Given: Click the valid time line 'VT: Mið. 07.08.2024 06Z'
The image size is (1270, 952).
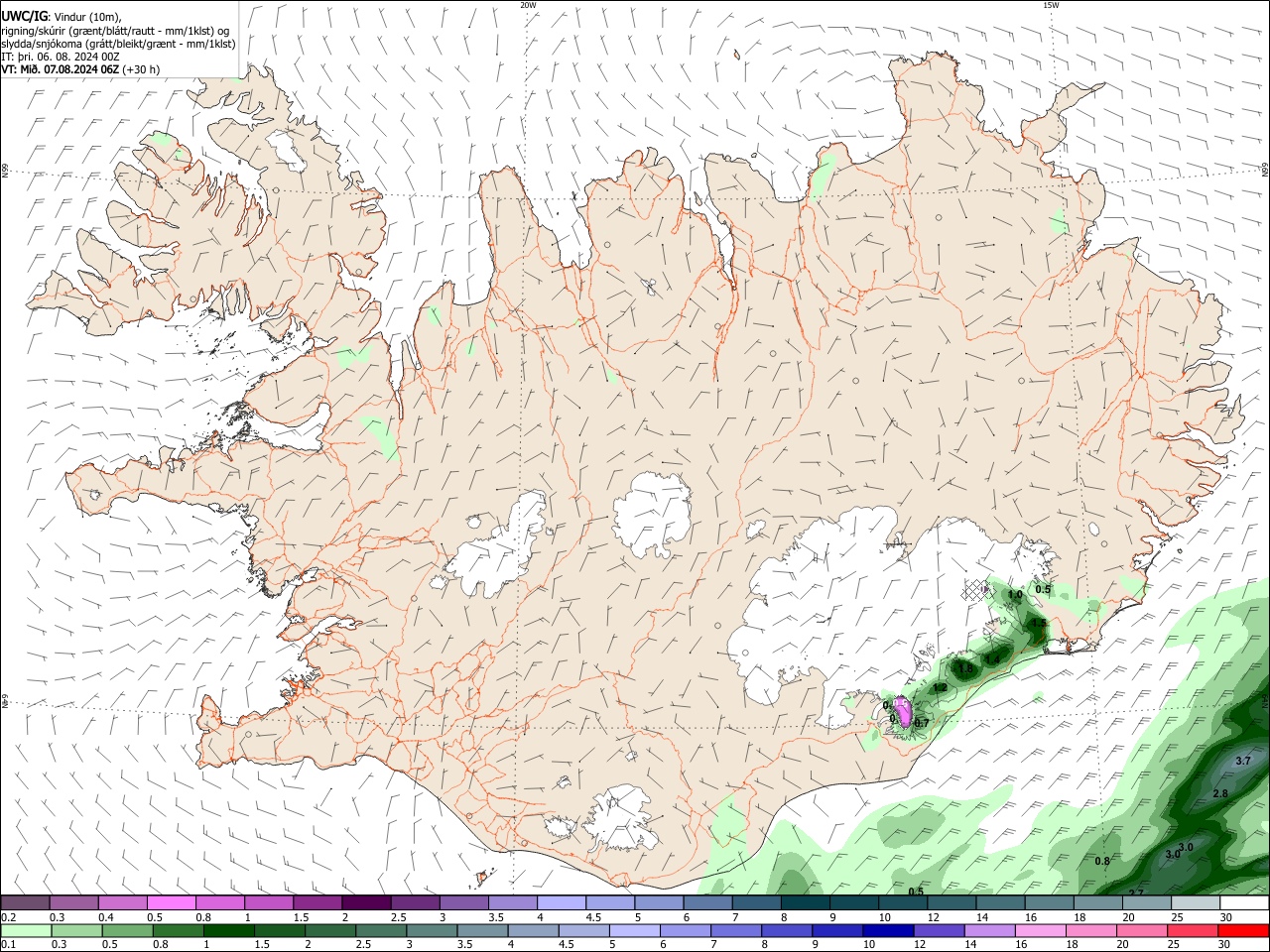Looking at the screenshot, I should coord(61,69).
